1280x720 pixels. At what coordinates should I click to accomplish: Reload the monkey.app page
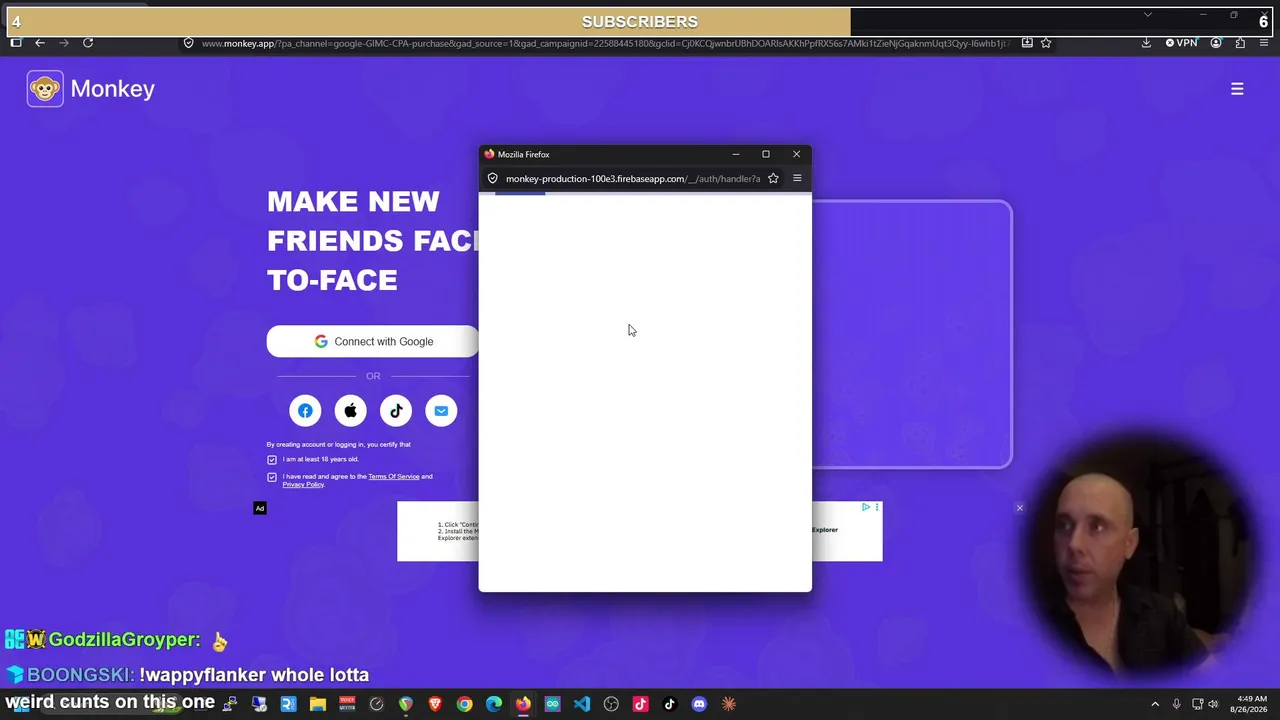click(x=88, y=43)
